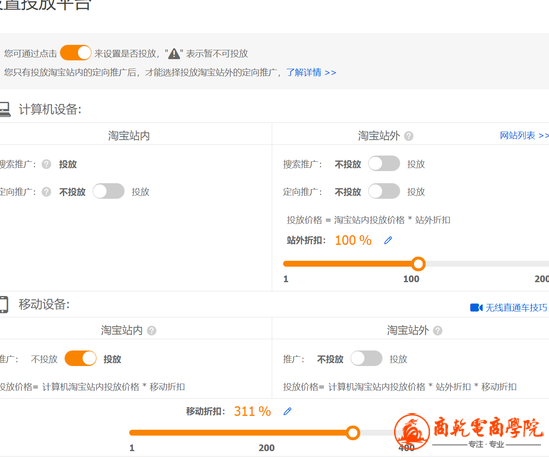
Task: Click the 311 % 移动折扣 value
Action: coord(252,411)
